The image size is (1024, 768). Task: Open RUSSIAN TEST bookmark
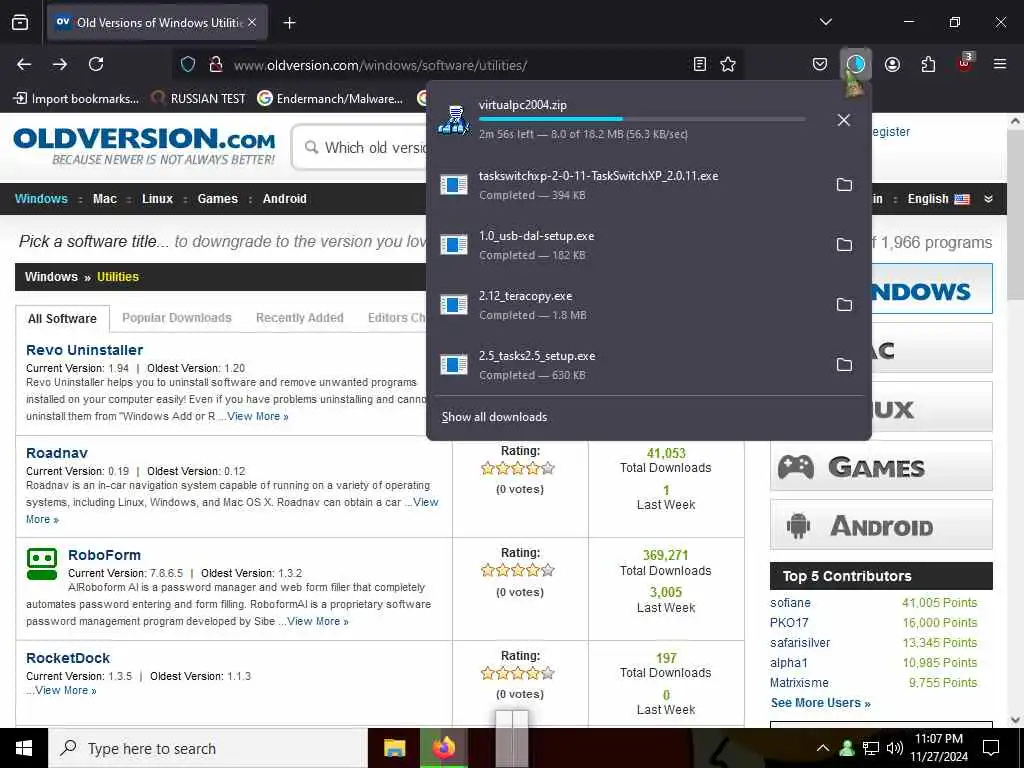pos(199,99)
